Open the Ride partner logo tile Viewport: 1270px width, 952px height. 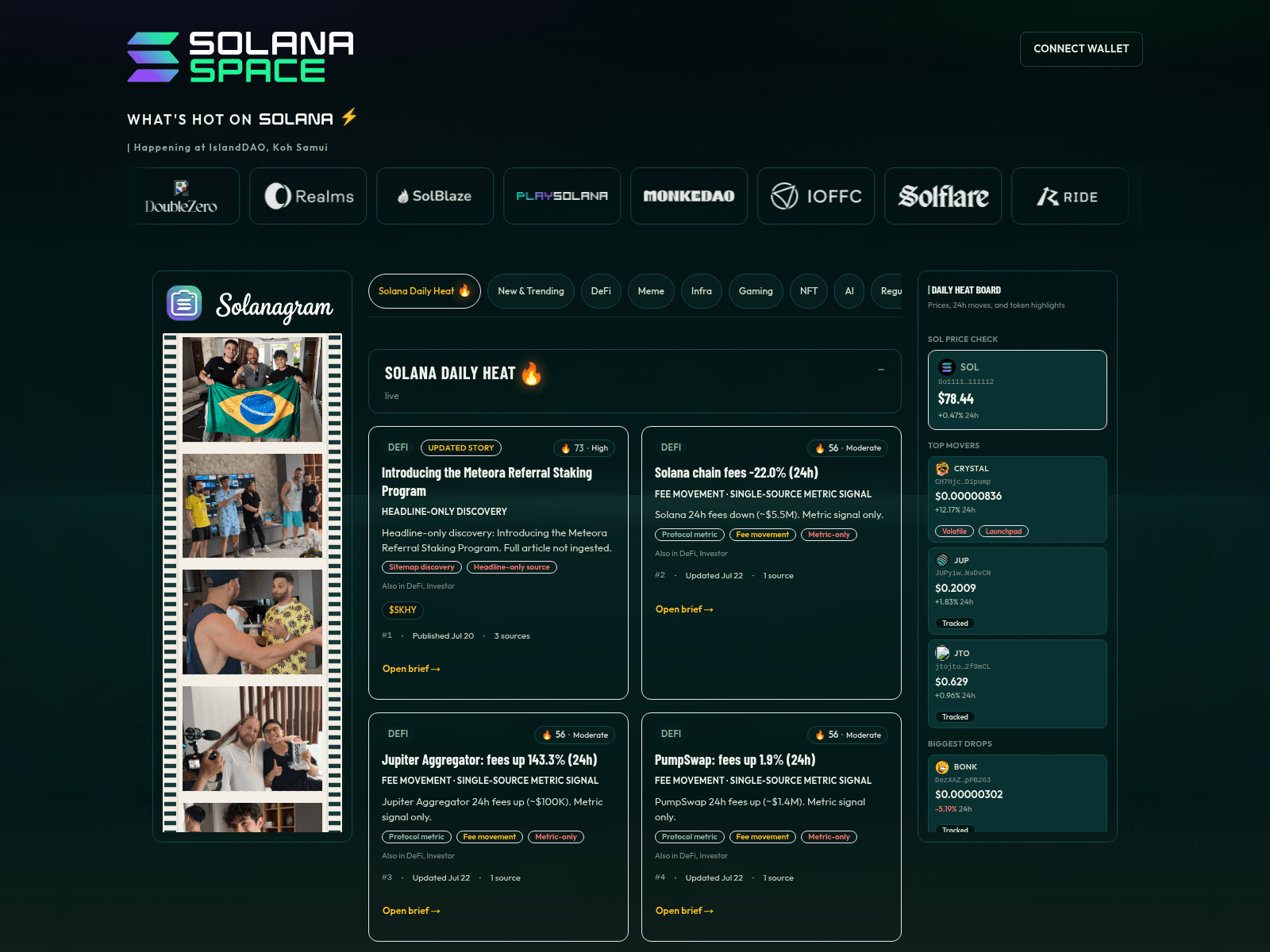1070,196
